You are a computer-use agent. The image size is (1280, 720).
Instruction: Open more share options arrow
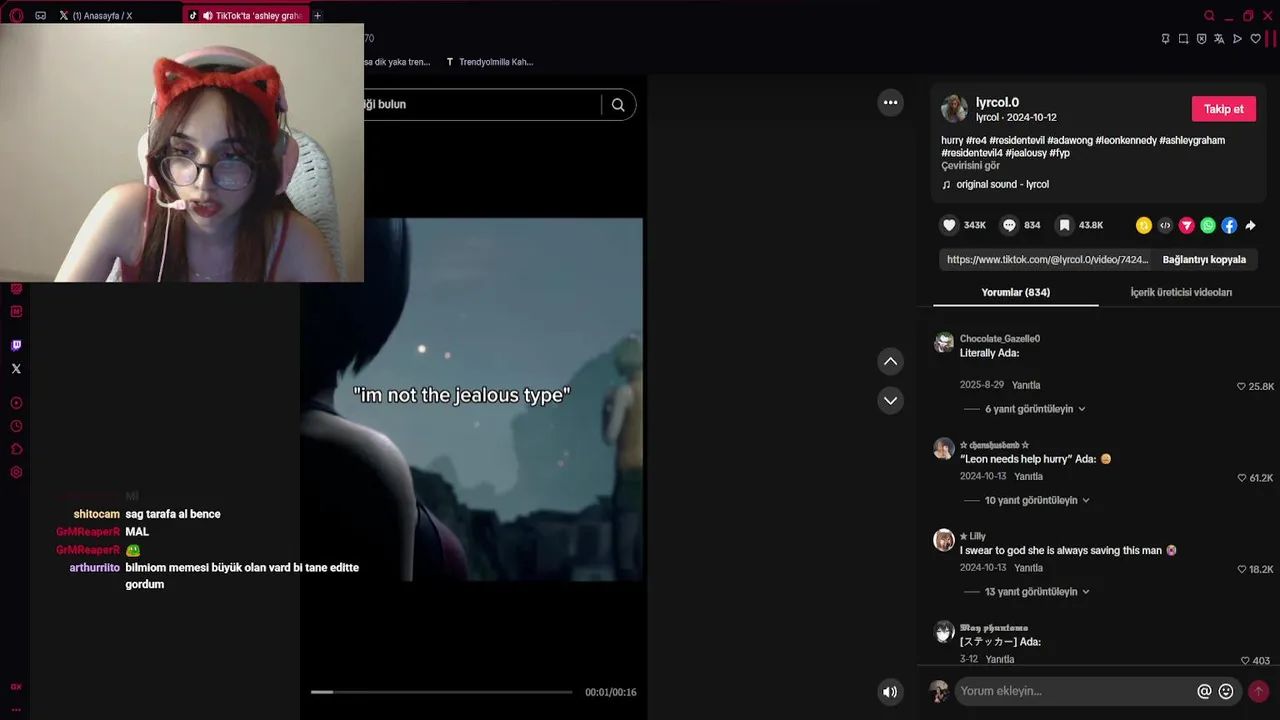(1250, 225)
